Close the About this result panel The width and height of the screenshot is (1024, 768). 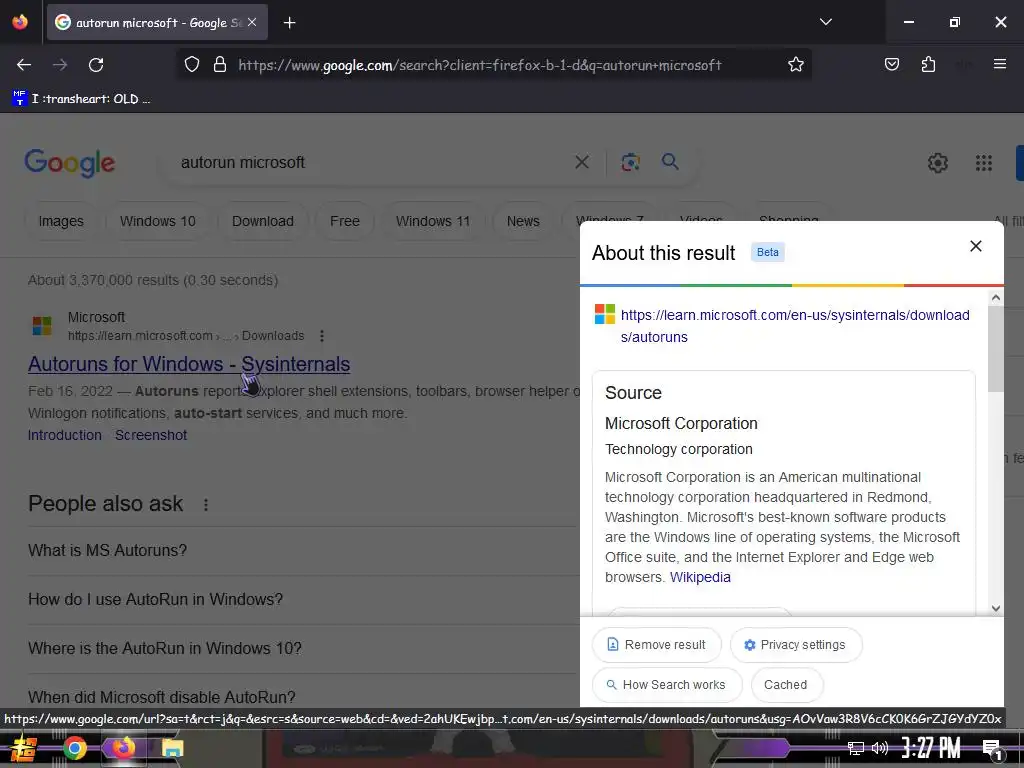point(976,246)
